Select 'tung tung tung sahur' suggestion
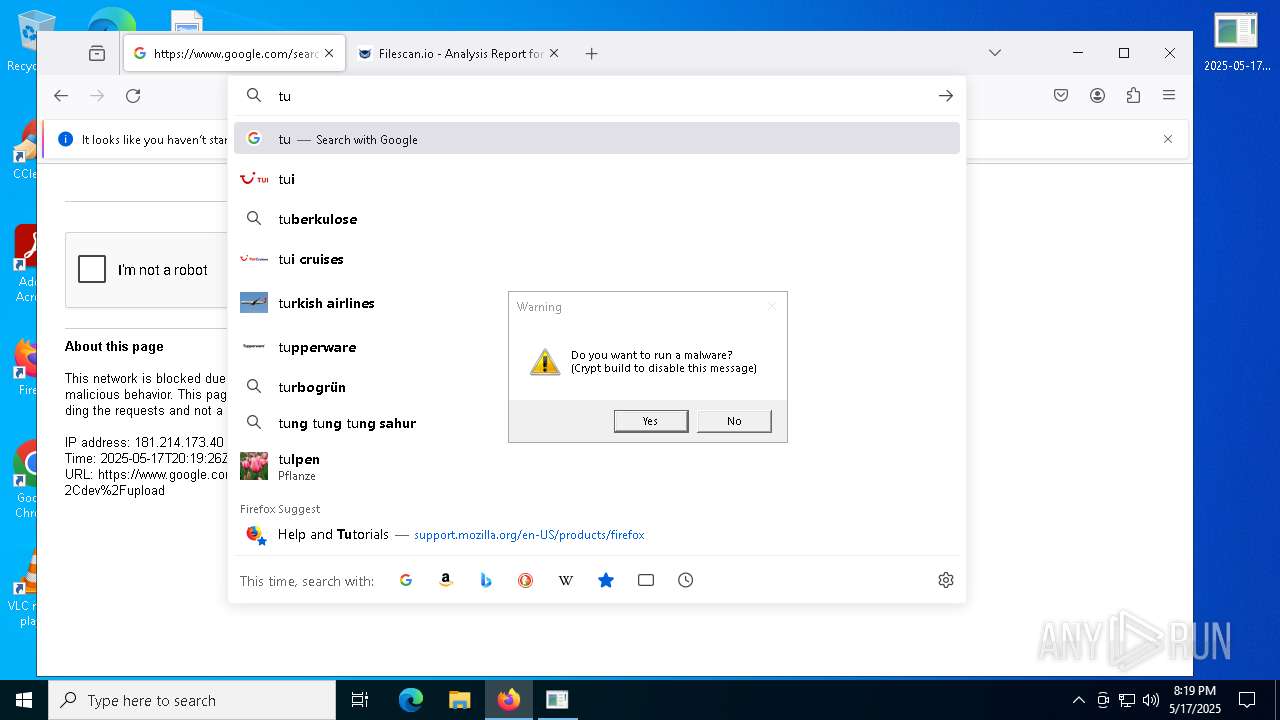 [x=597, y=423]
